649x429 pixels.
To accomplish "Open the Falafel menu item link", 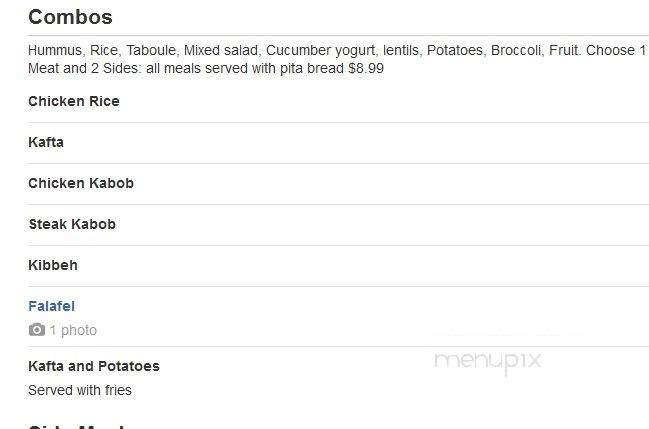I will 51,306.
